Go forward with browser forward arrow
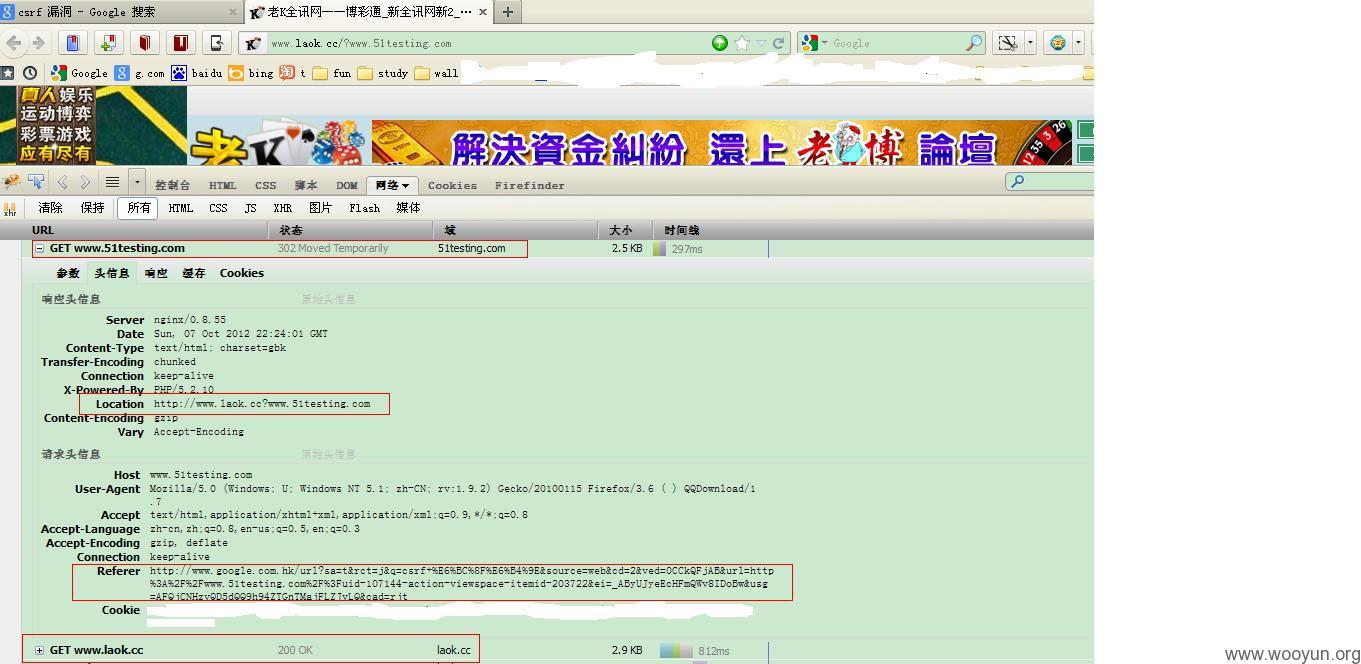The image size is (1361, 664). (38, 43)
